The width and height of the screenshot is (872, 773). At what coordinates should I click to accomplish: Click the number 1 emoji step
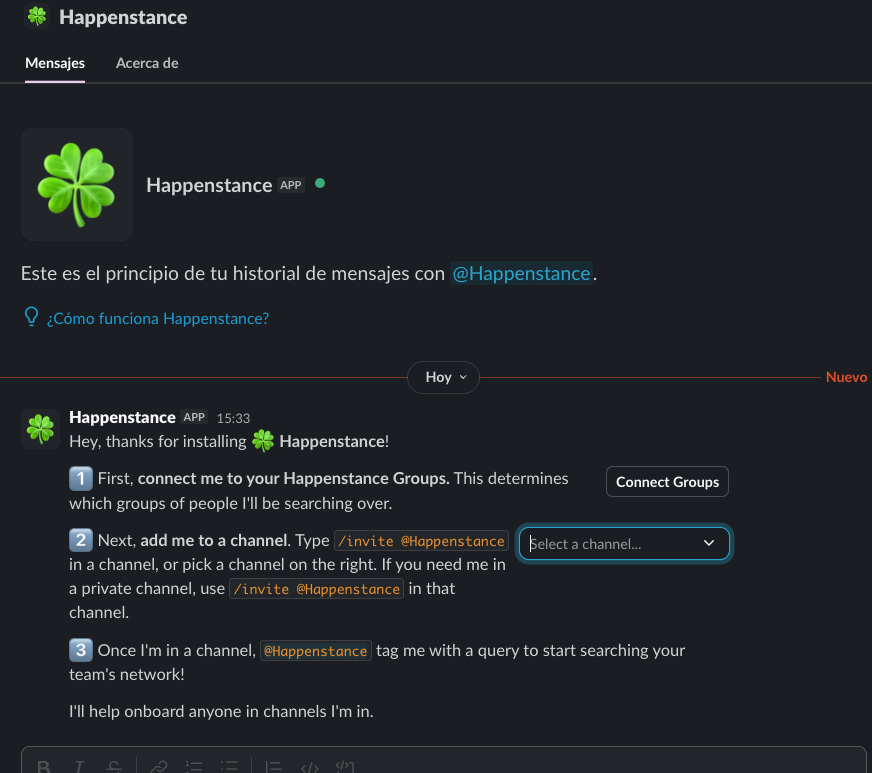81,478
